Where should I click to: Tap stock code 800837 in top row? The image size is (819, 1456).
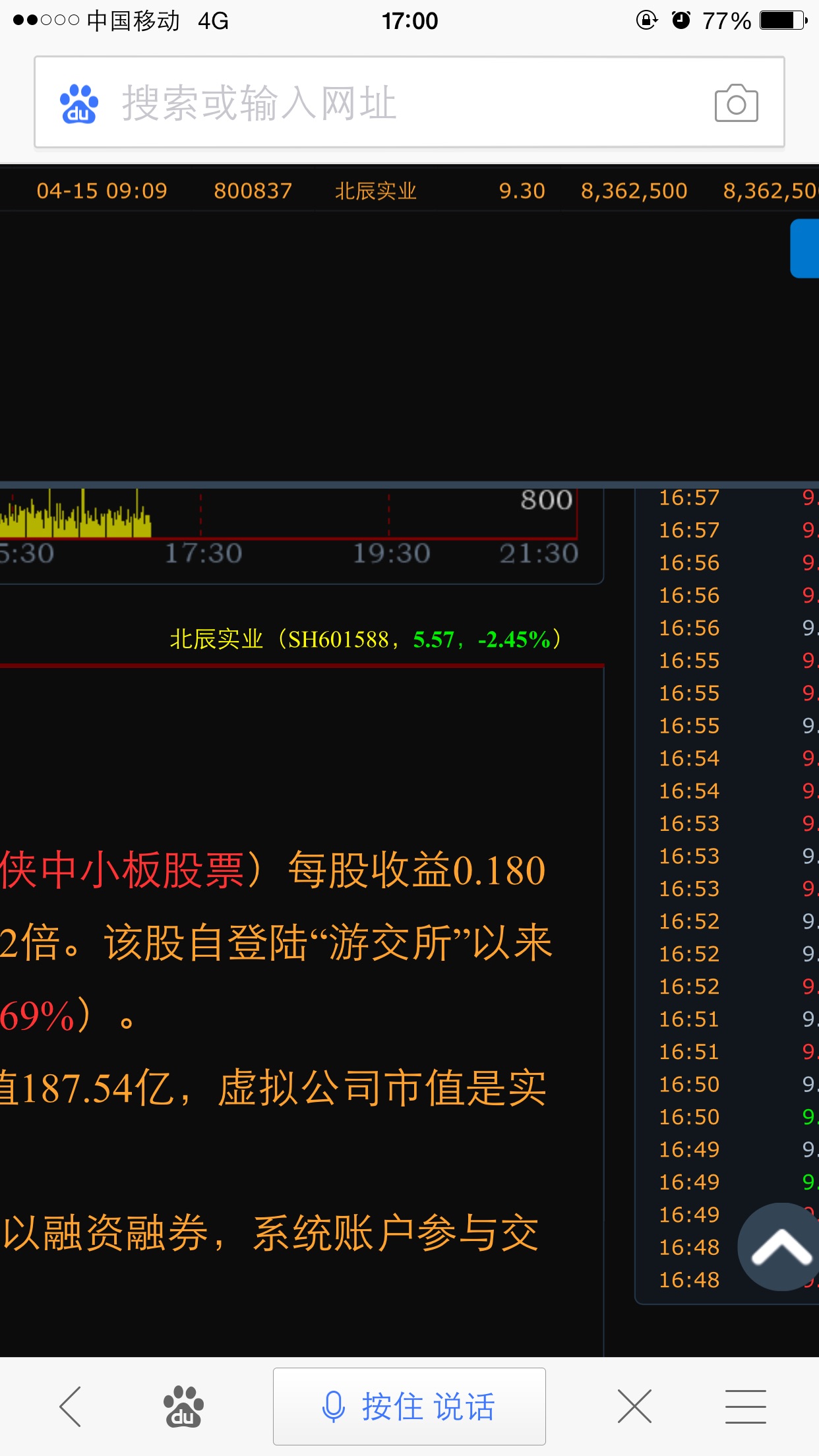(x=253, y=191)
